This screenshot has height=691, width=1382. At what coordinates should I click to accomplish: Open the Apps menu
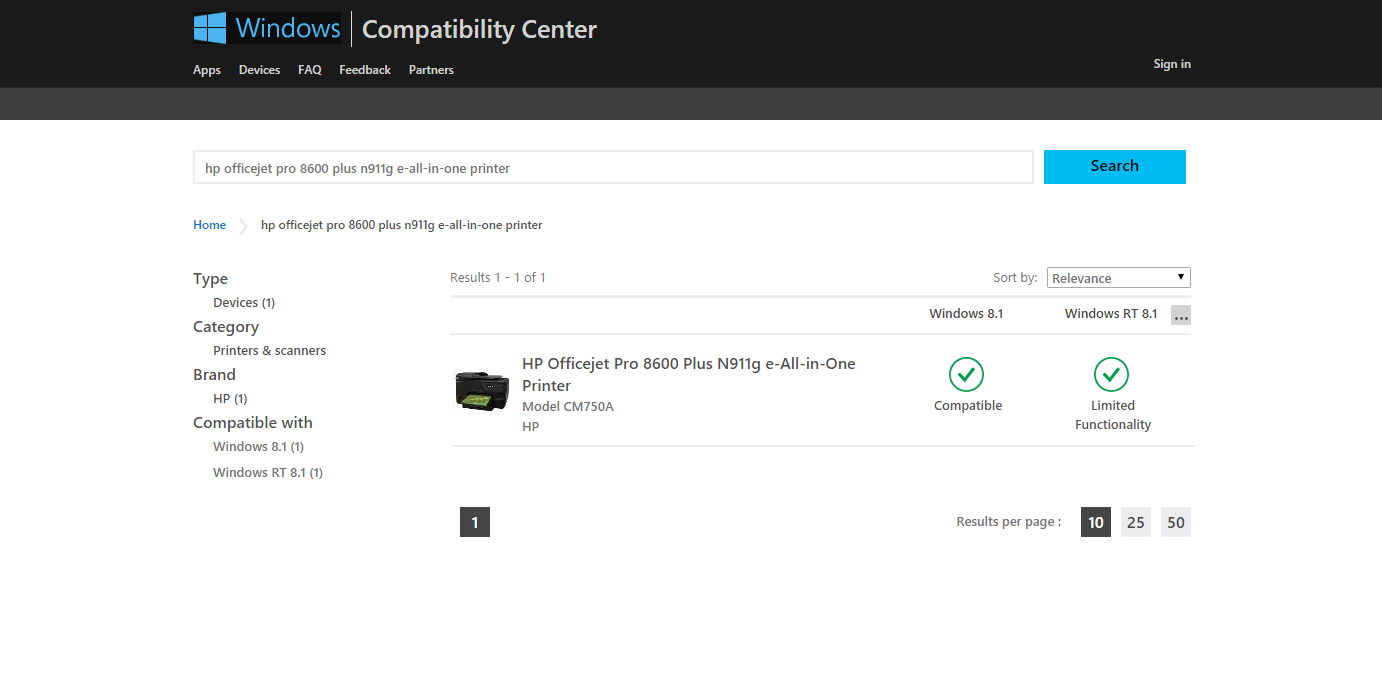click(x=207, y=70)
